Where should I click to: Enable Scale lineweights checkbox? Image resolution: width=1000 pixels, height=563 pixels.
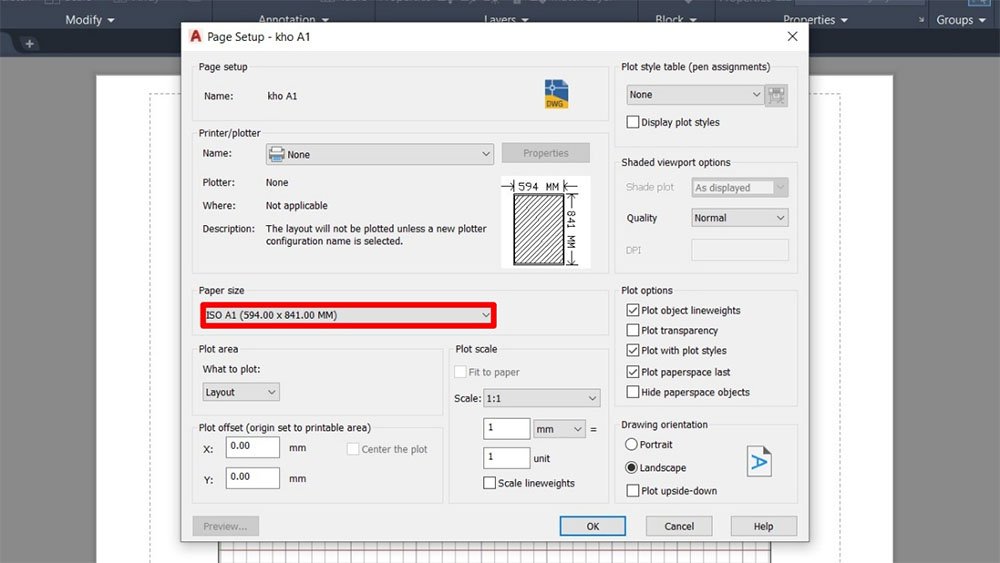pyautogui.click(x=489, y=483)
